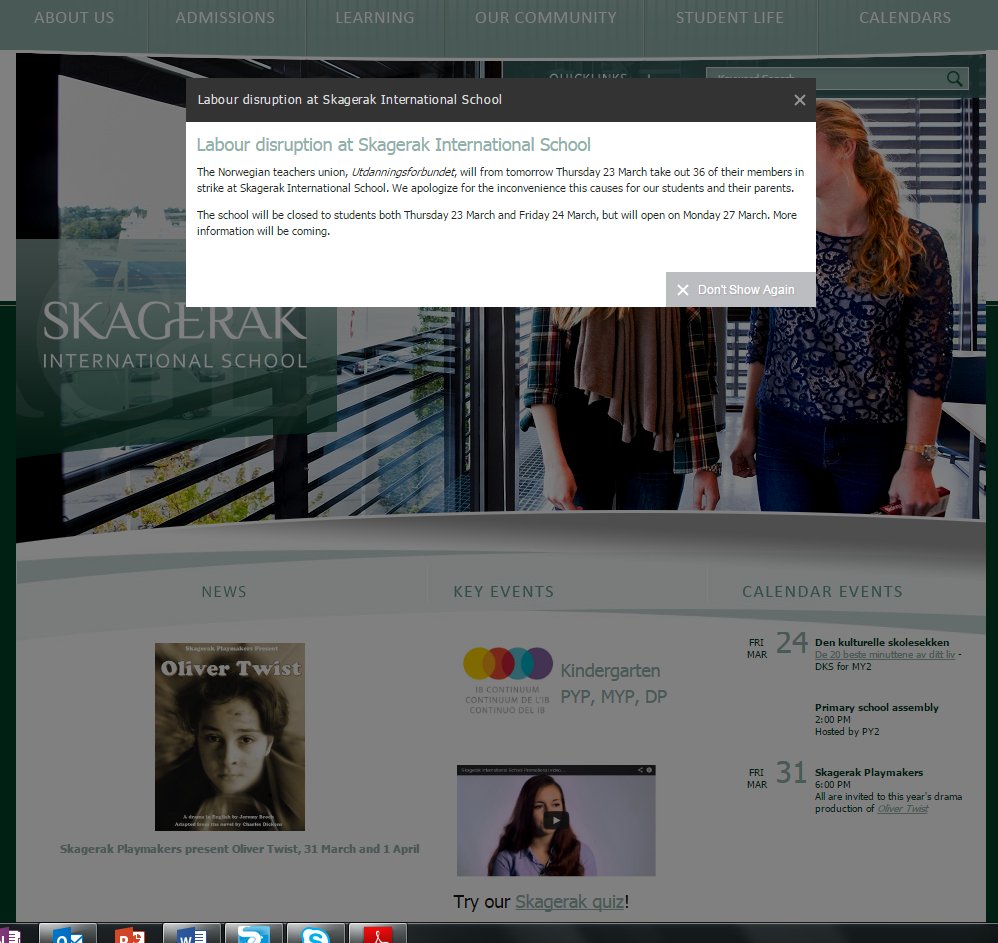Open PowerPoint from the taskbar
This screenshot has width=998, height=943.
(x=130, y=934)
